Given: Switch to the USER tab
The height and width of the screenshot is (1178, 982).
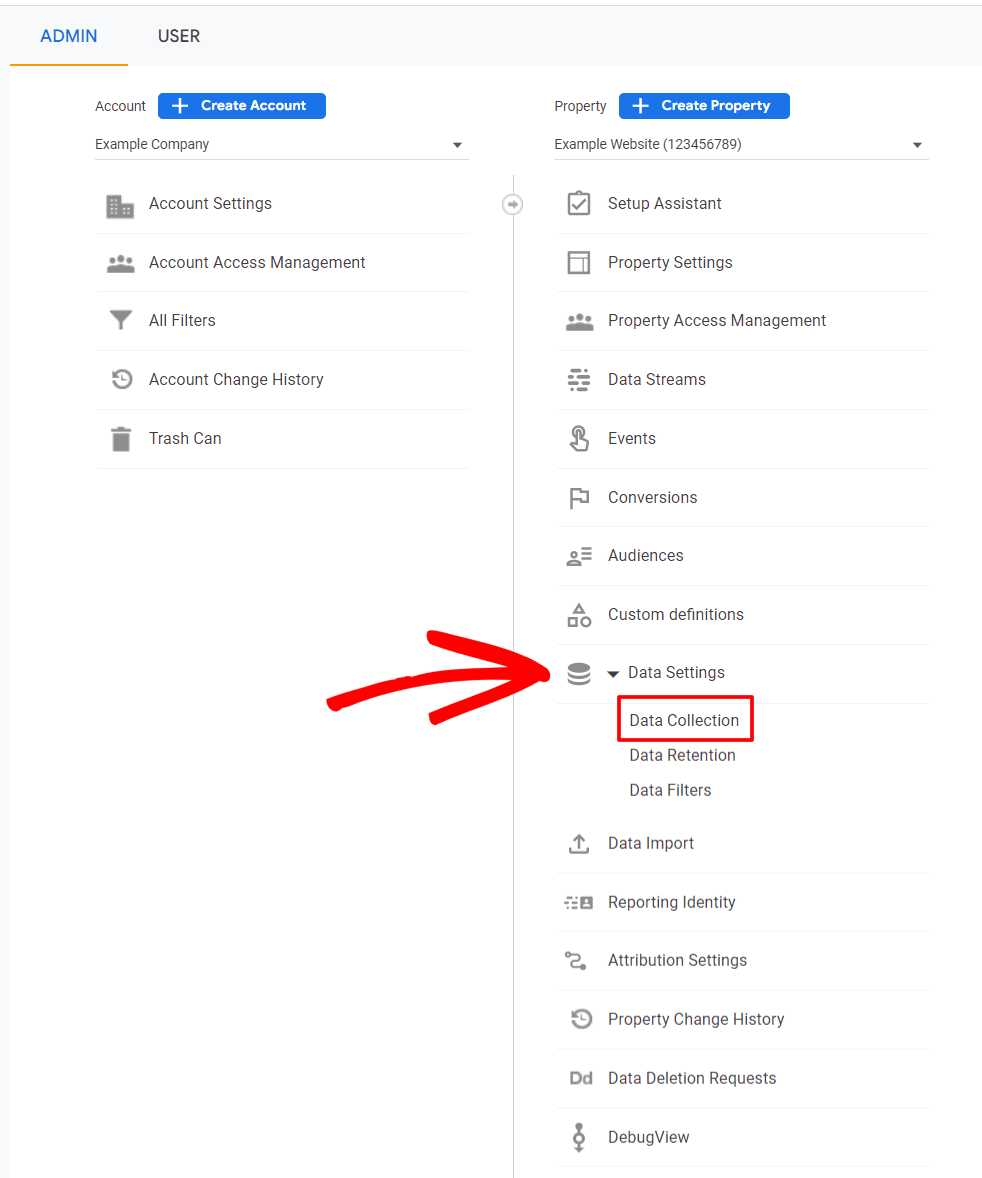Looking at the screenshot, I should point(179,36).
